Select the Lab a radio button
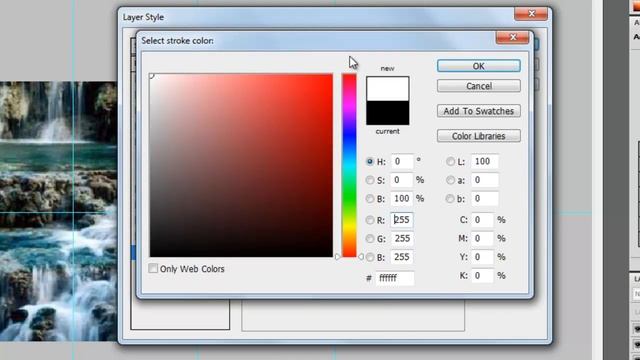 point(450,180)
